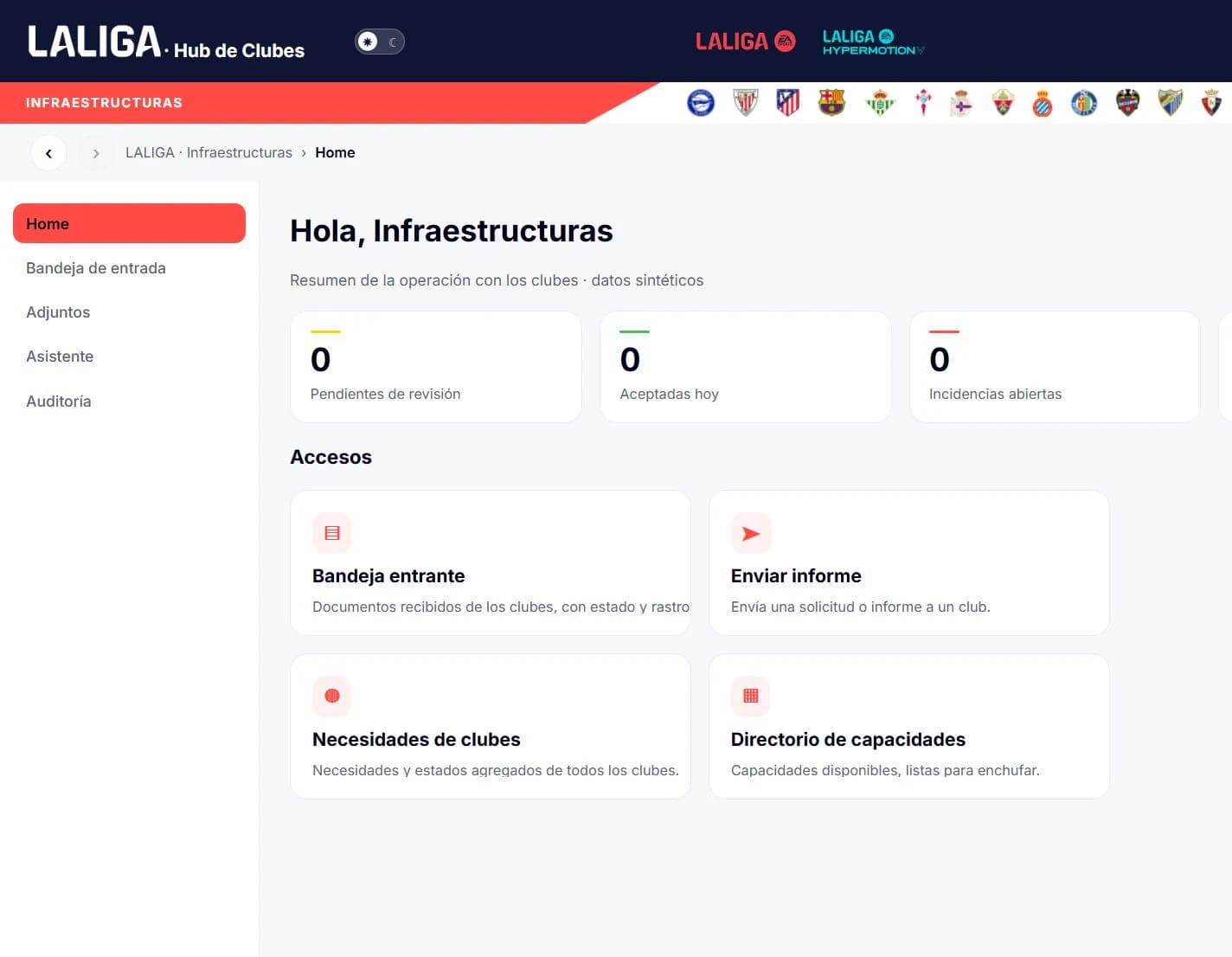Open the Aceptadas hoy card
Screen dimensions: 1232x957
click(x=746, y=367)
